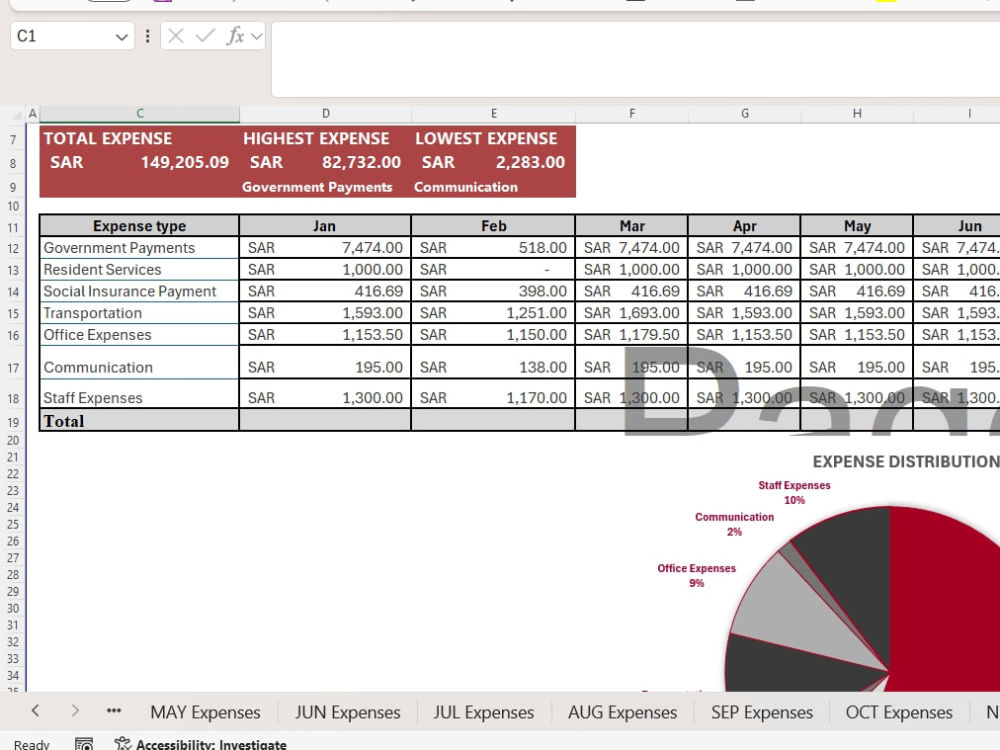Click the Cancel X formula icon

(x=176, y=36)
